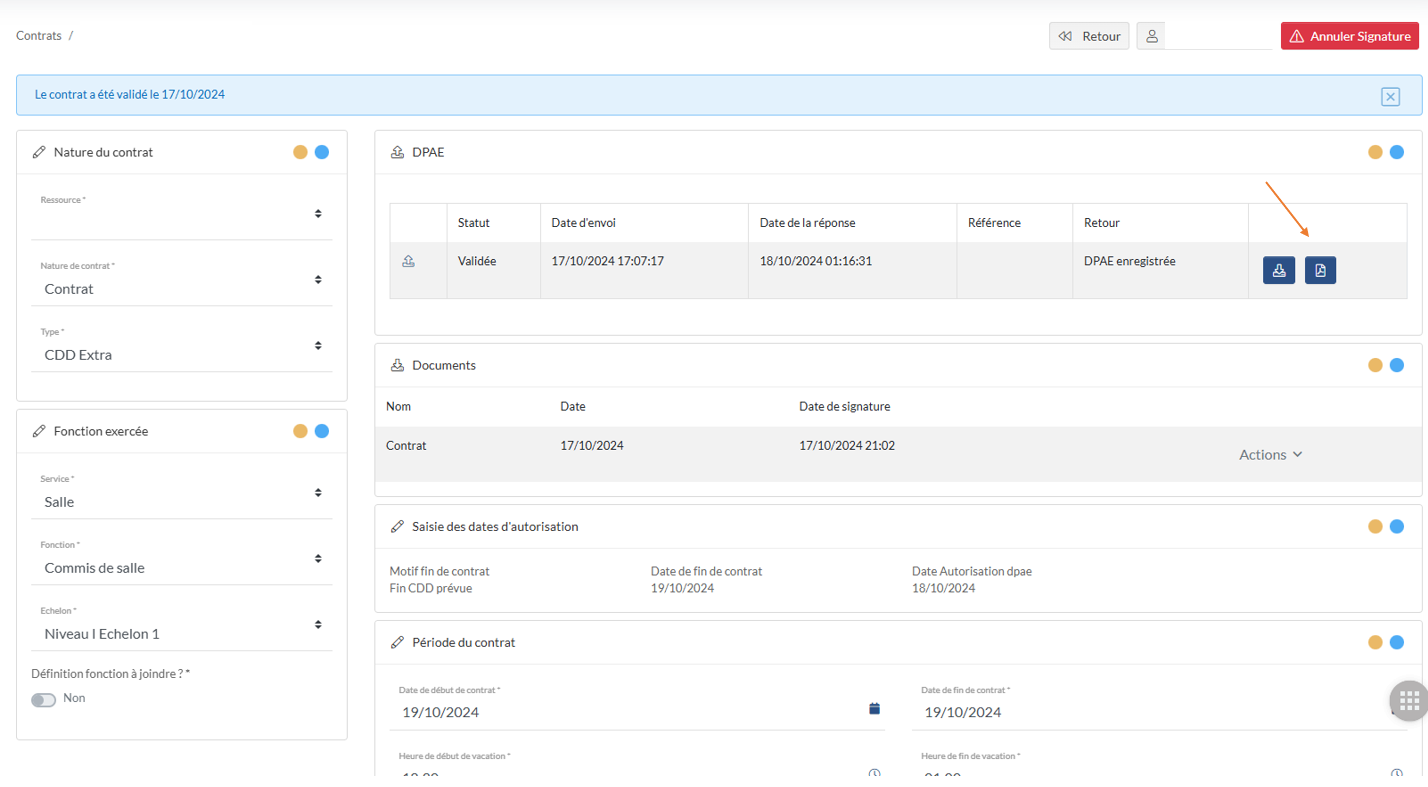
Task: Click the Date de fin de contrat field
Action: click(x=1160, y=707)
